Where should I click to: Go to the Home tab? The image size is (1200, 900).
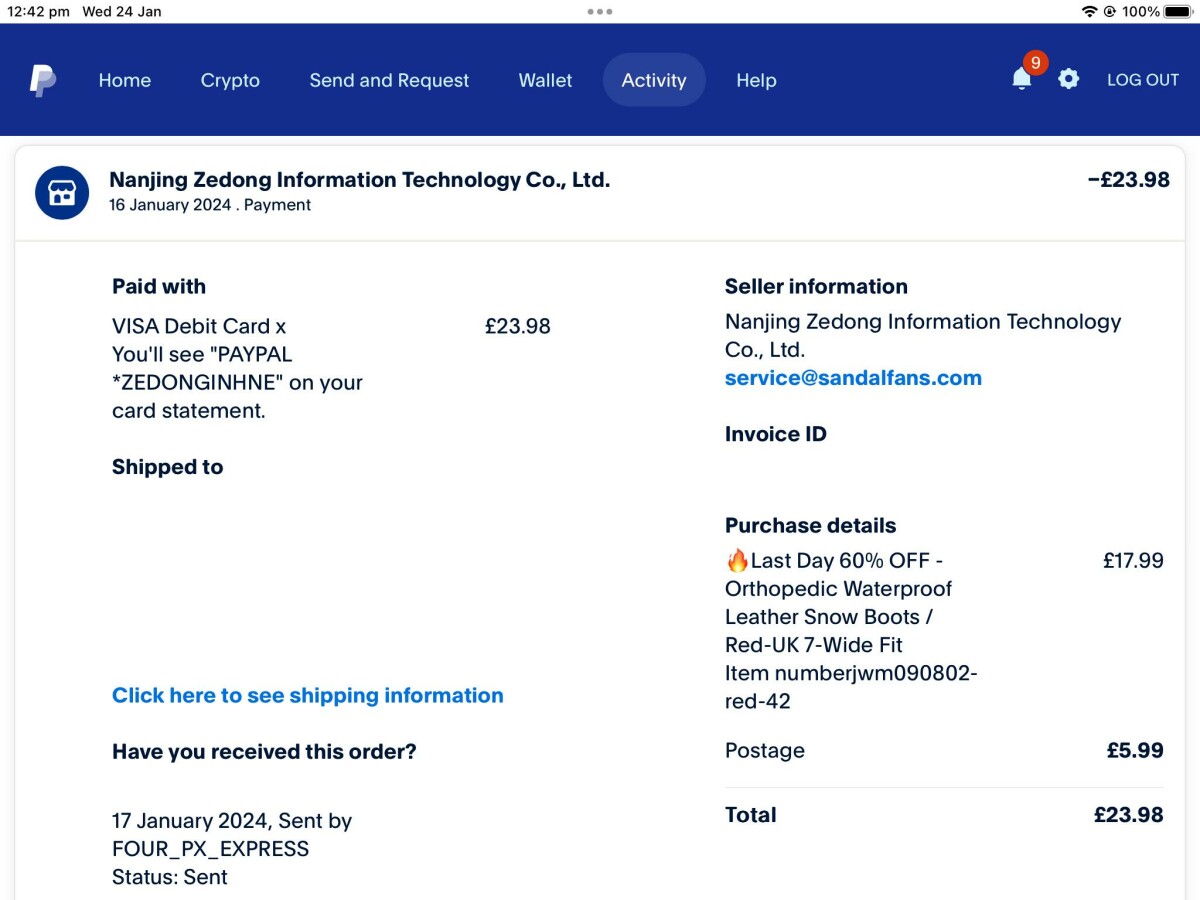pos(125,80)
